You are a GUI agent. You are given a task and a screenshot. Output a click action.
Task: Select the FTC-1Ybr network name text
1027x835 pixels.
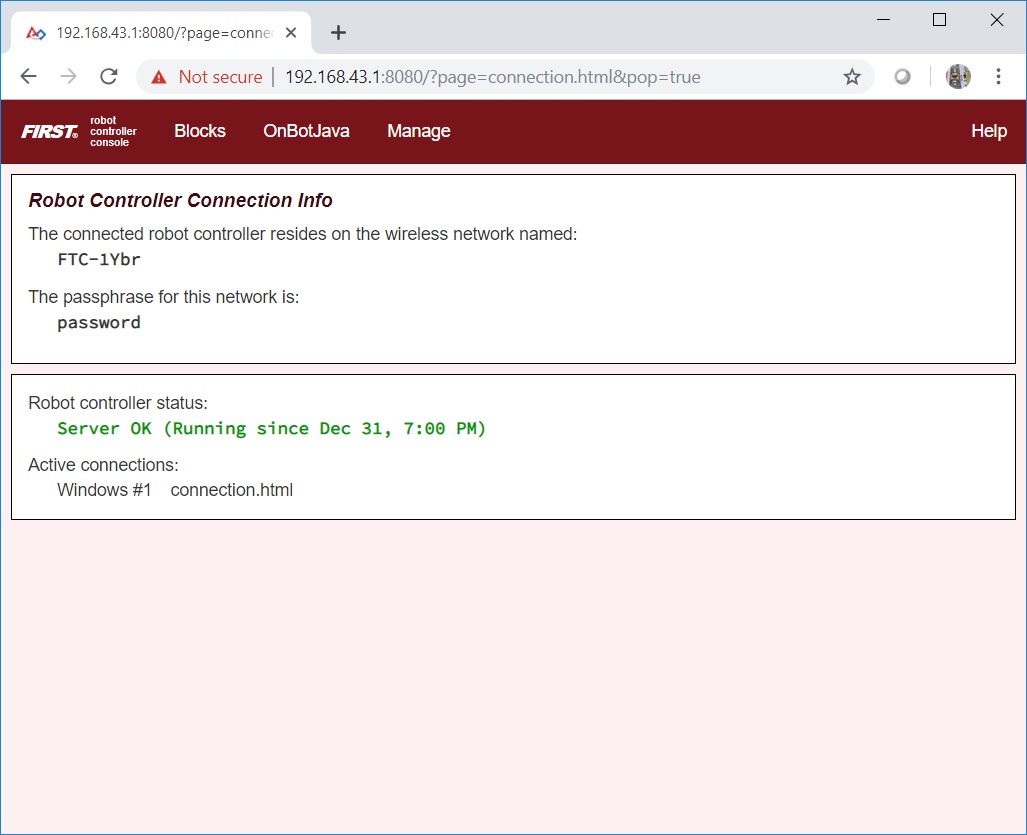click(98, 259)
